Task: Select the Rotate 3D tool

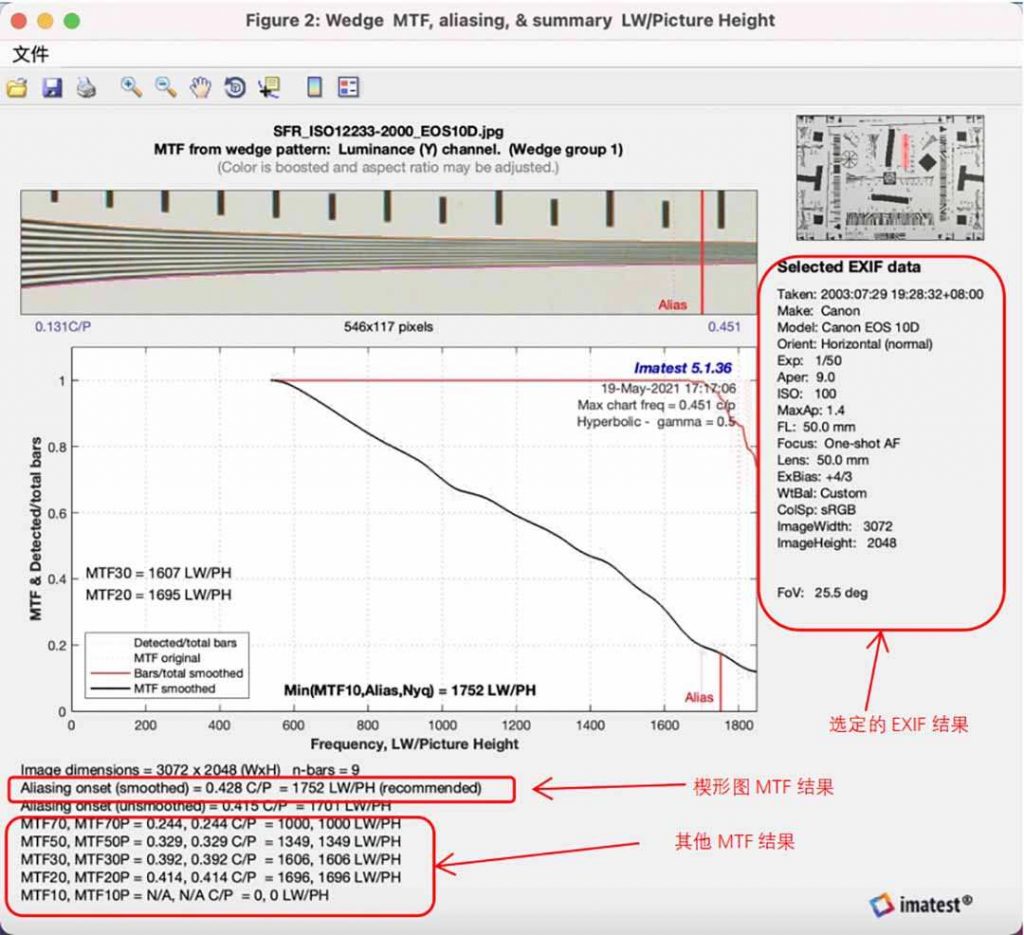Action: click(235, 87)
